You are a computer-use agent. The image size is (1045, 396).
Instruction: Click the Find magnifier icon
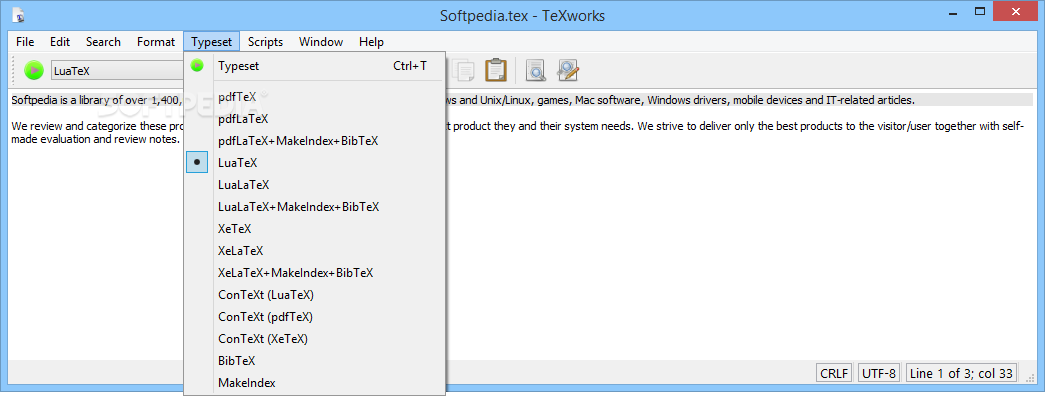(536, 70)
